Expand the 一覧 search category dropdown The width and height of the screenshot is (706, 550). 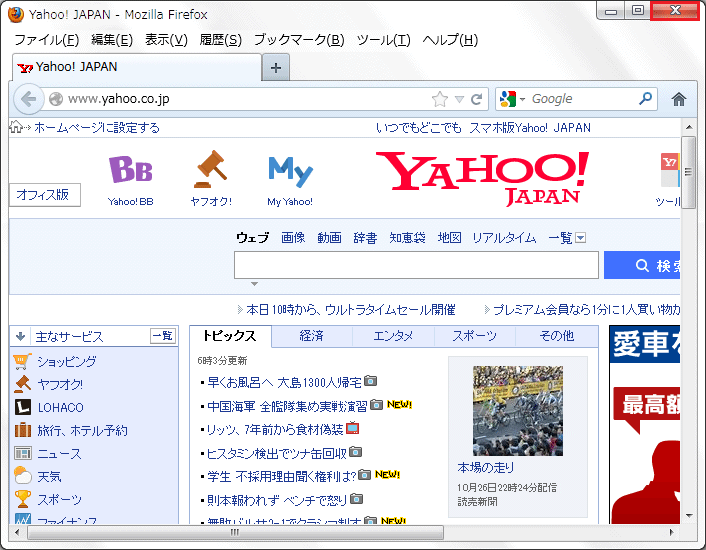[x=580, y=238]
